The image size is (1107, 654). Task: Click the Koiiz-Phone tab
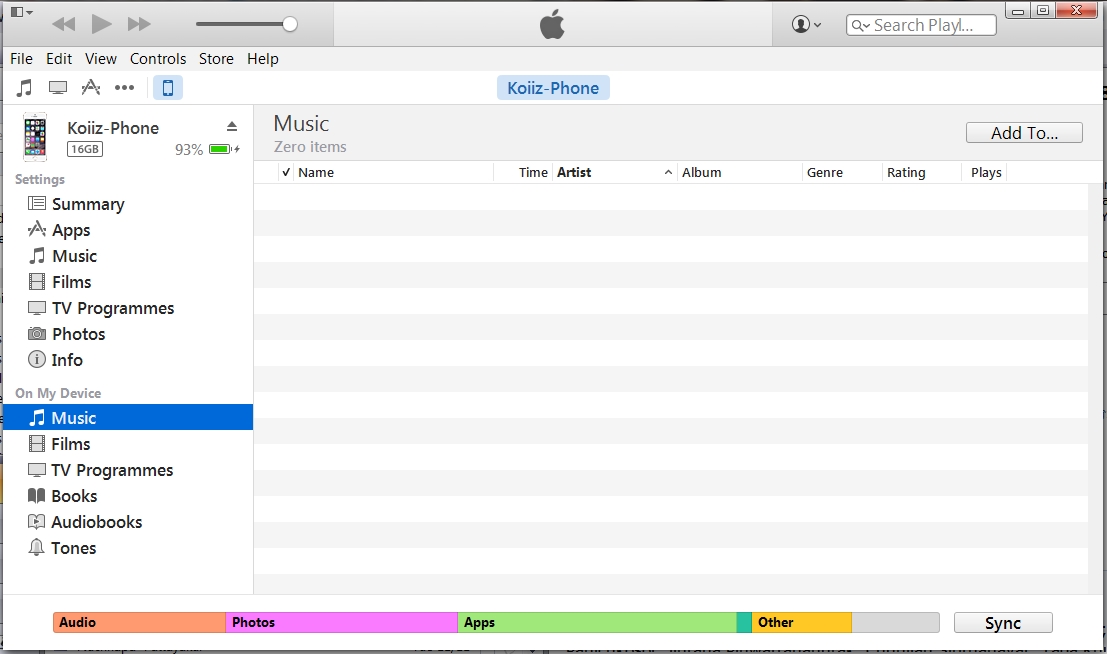553,88
